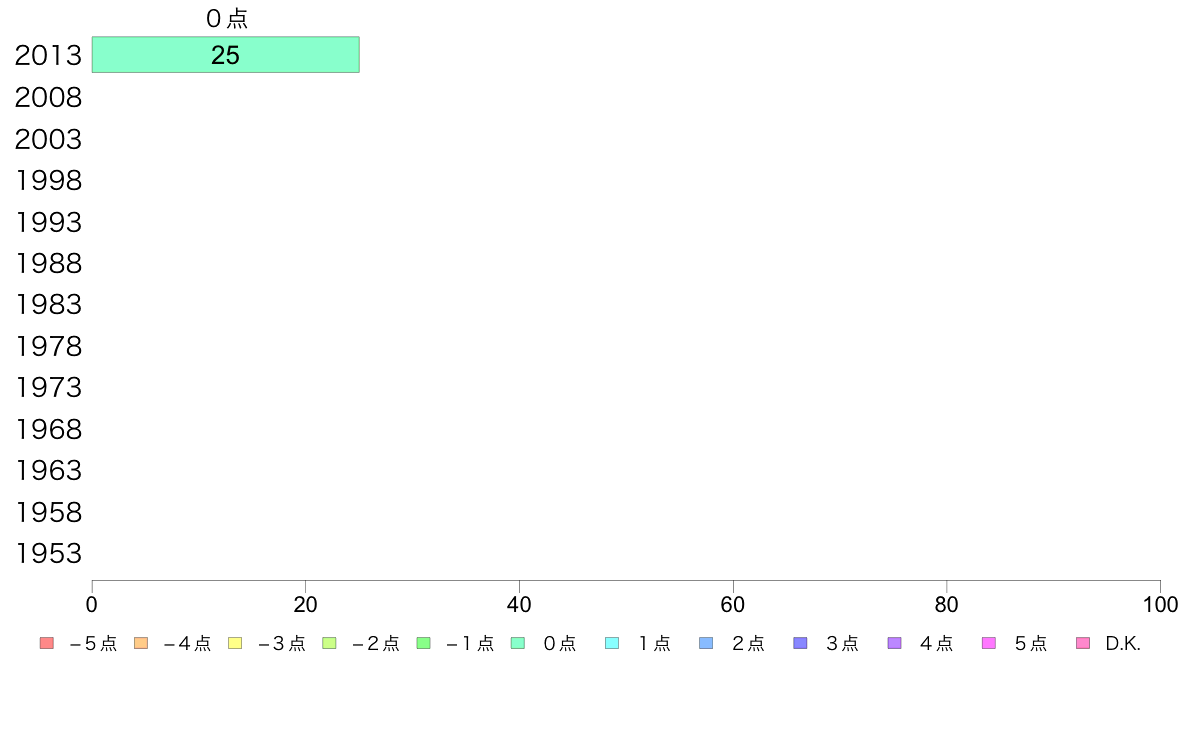The height and width of the screenshot is (736, 1188).
Task: Click the 2013 bar showing 25
Action: click(x=226, y=55)
